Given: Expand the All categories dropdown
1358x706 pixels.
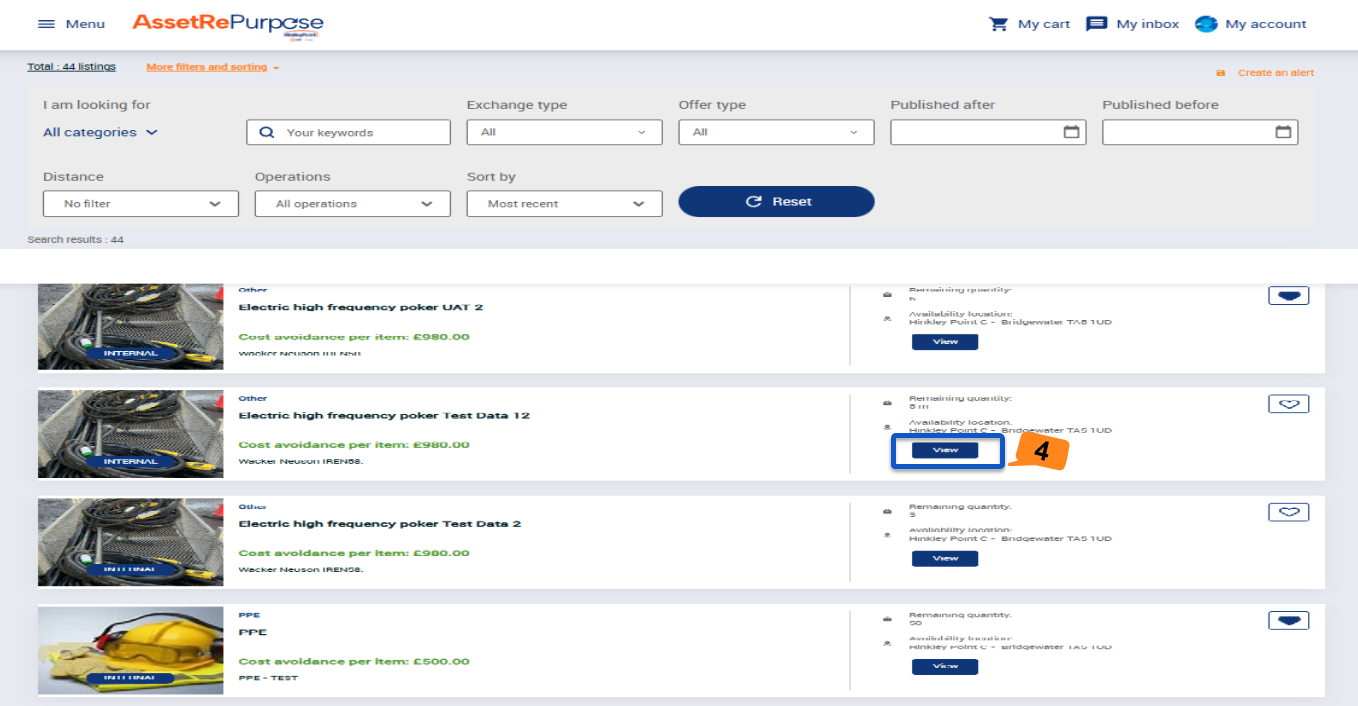Looking at the screenshot, I should [100, 132].
